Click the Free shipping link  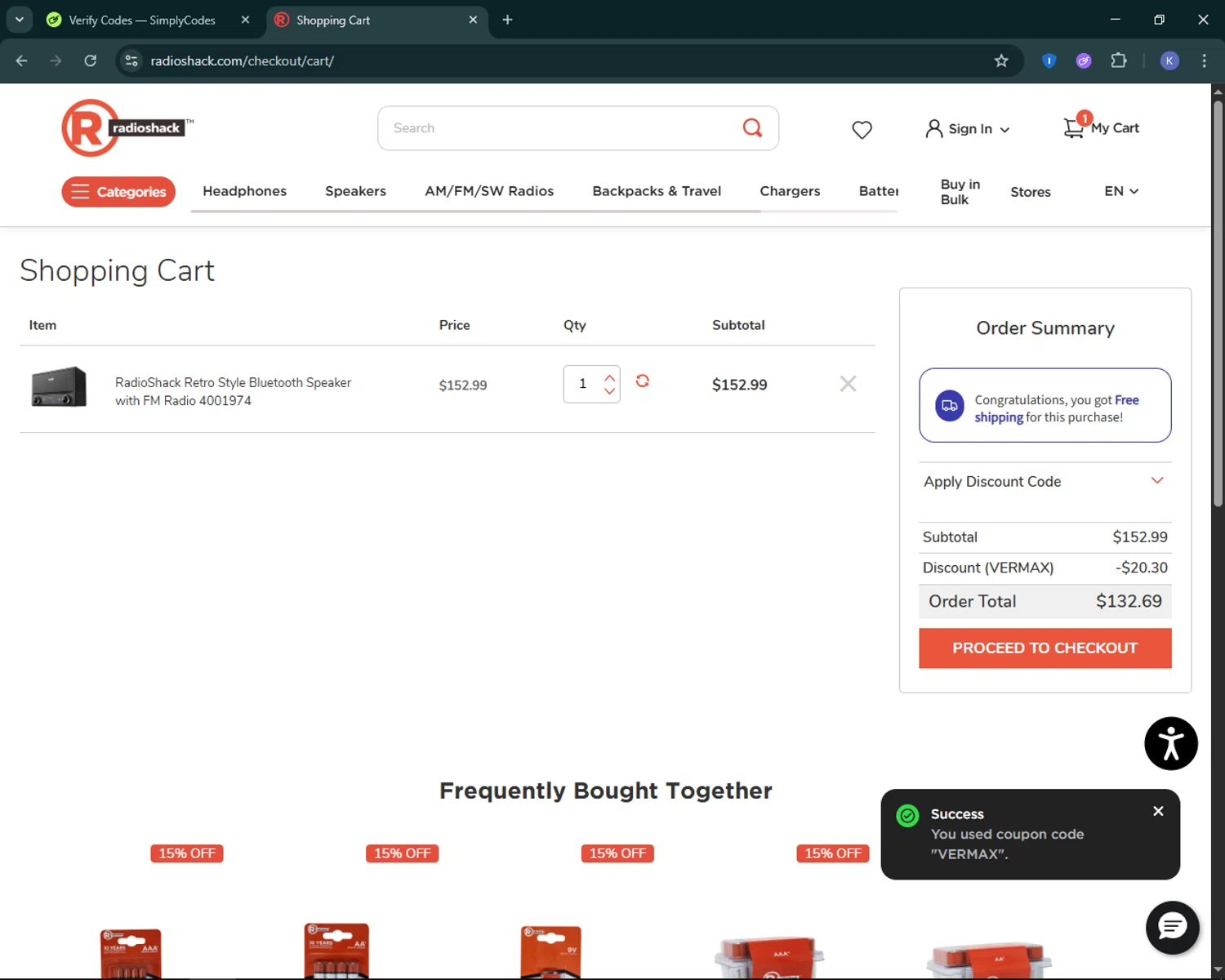pos(1056,408)
